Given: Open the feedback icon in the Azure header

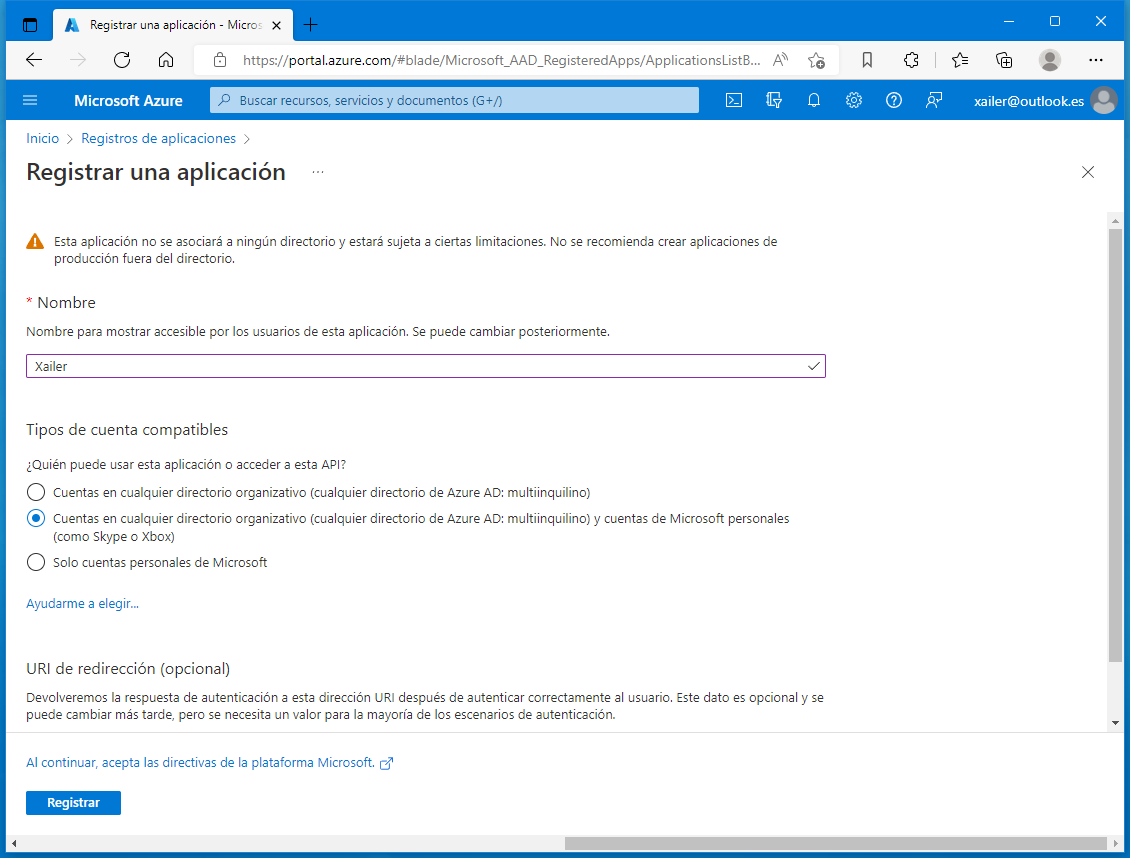Looking at the screenshot, I should click(934, 100).
